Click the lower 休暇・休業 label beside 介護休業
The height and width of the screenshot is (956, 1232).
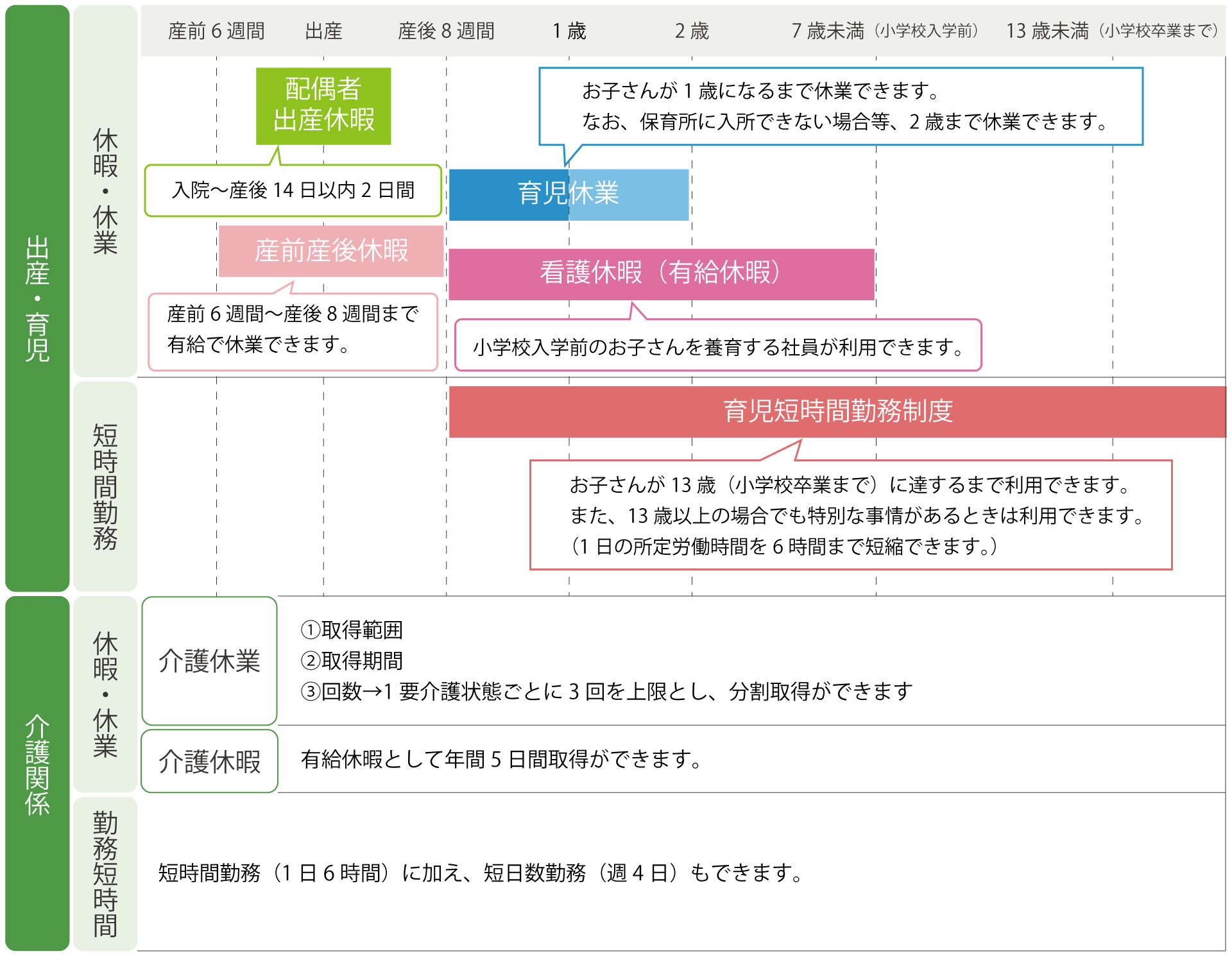pyautogui.click(x=105, y=694)
